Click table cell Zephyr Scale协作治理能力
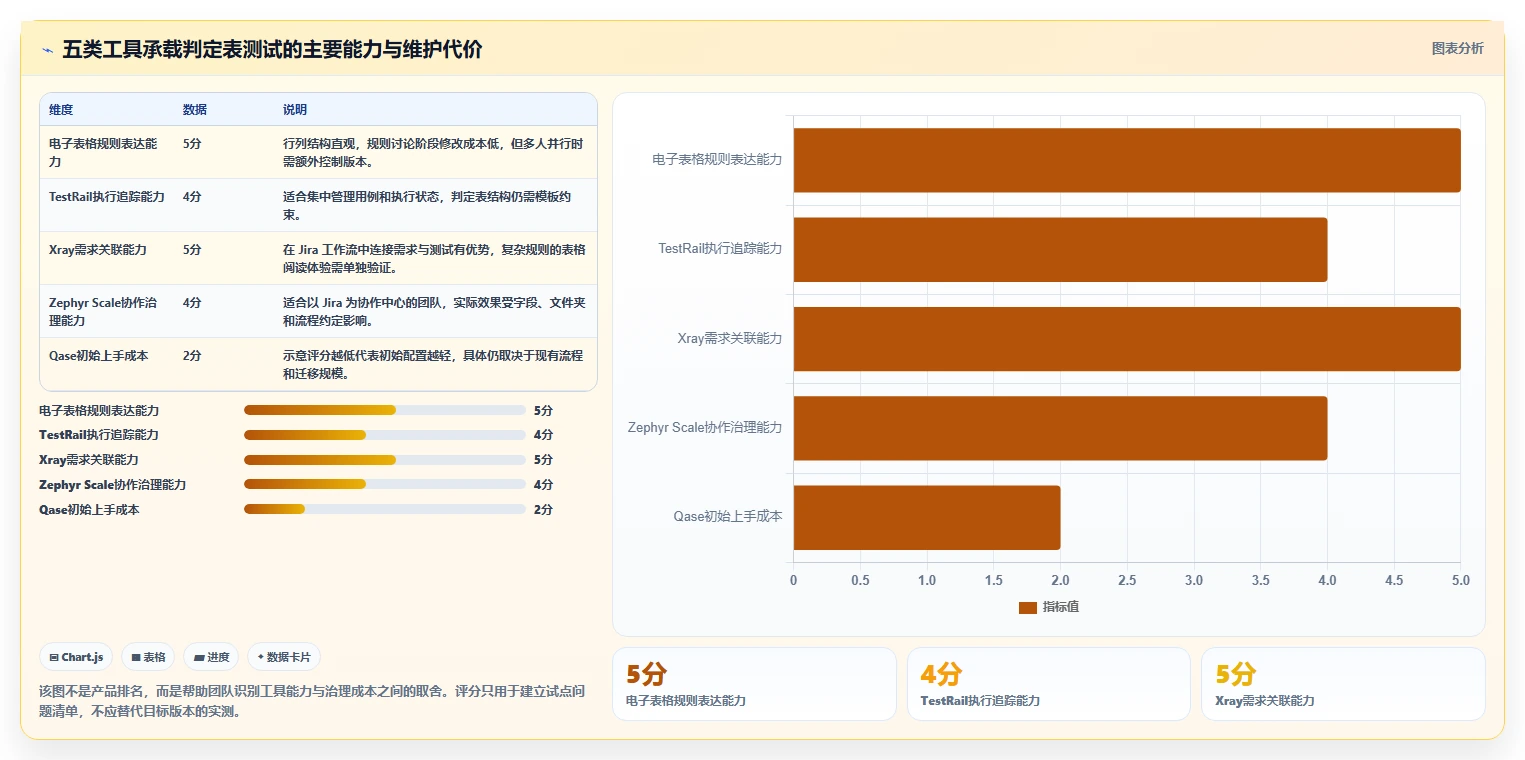This screenshot has height=760, width=1525. tap(104, 311)
